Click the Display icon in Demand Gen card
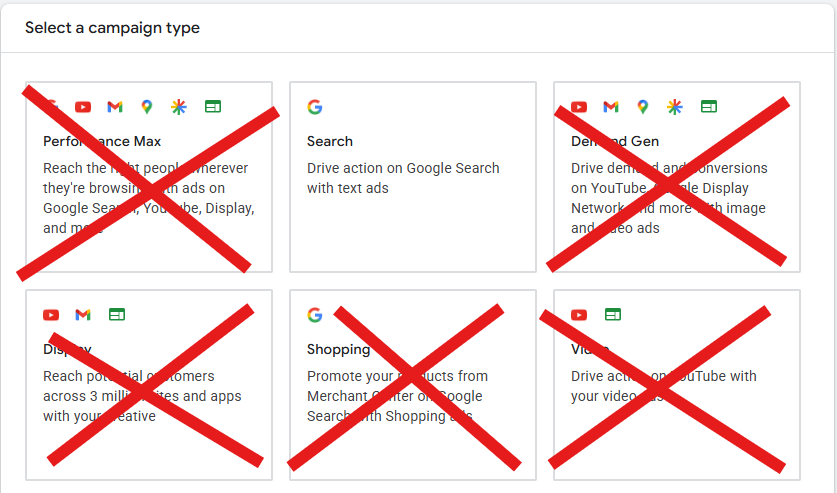The width and height of the screenshot is (837, 493). 709,107
